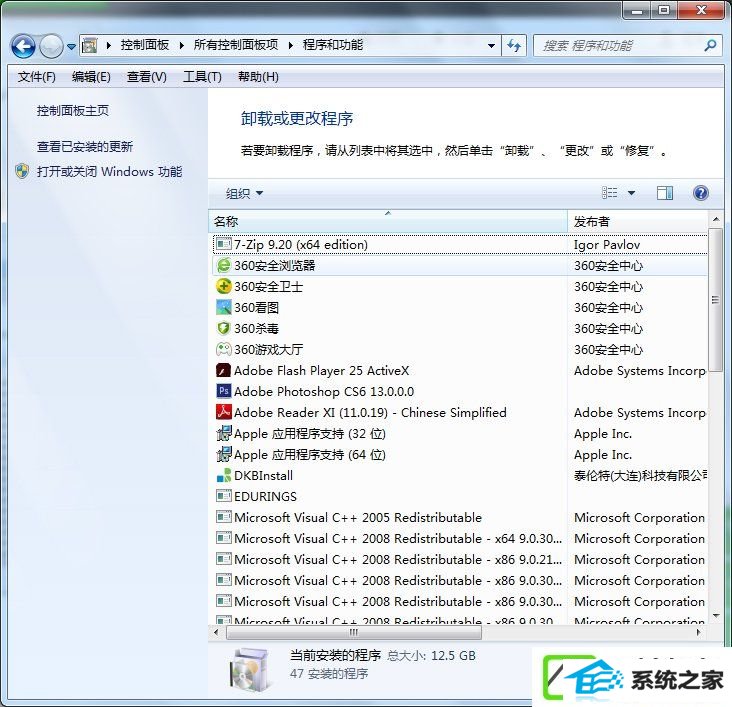Screen dimensions: 732x707
Task: Select the Visual C++ 2005 Redistributable icon
Action: 224,516
